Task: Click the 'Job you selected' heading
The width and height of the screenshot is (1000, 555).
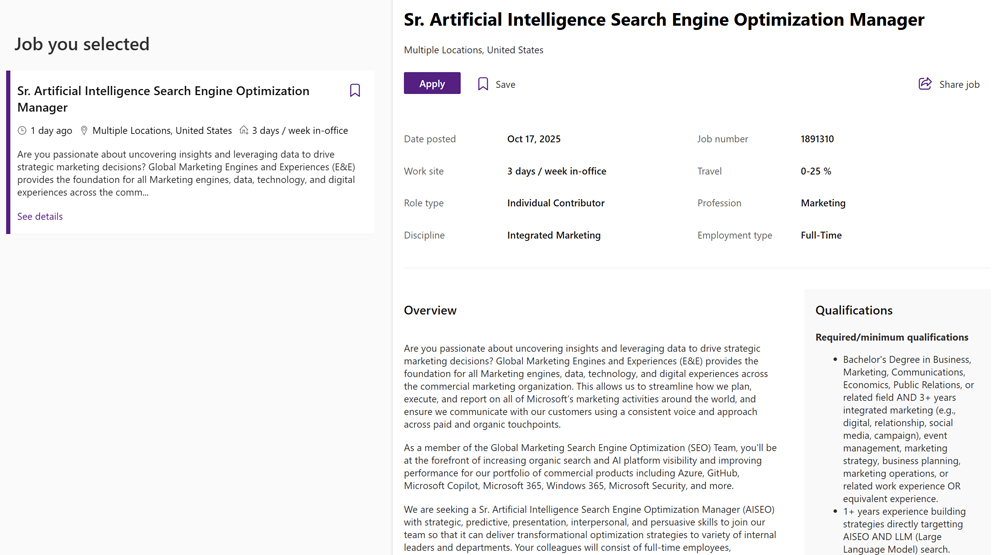Action: [x=82, y=44]
